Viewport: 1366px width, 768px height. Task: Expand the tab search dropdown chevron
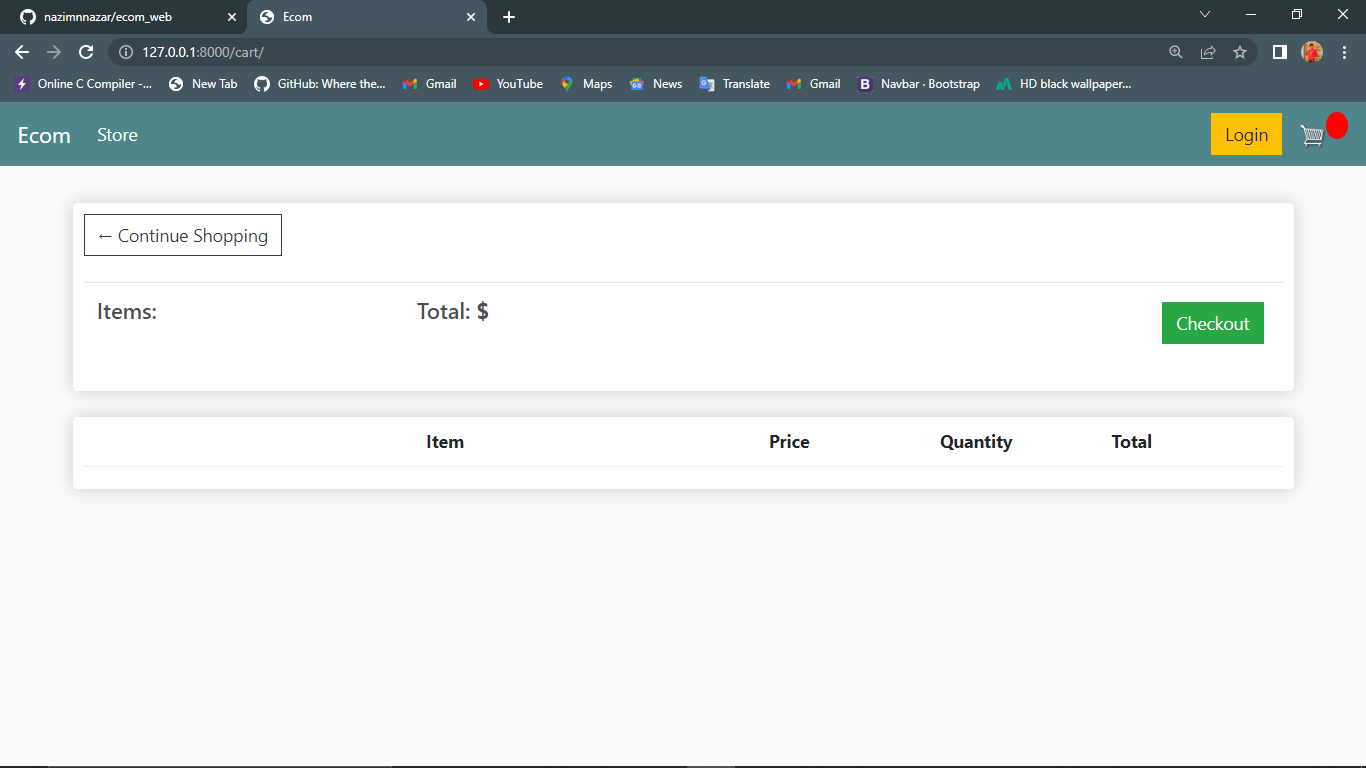tap(1205, 14)
